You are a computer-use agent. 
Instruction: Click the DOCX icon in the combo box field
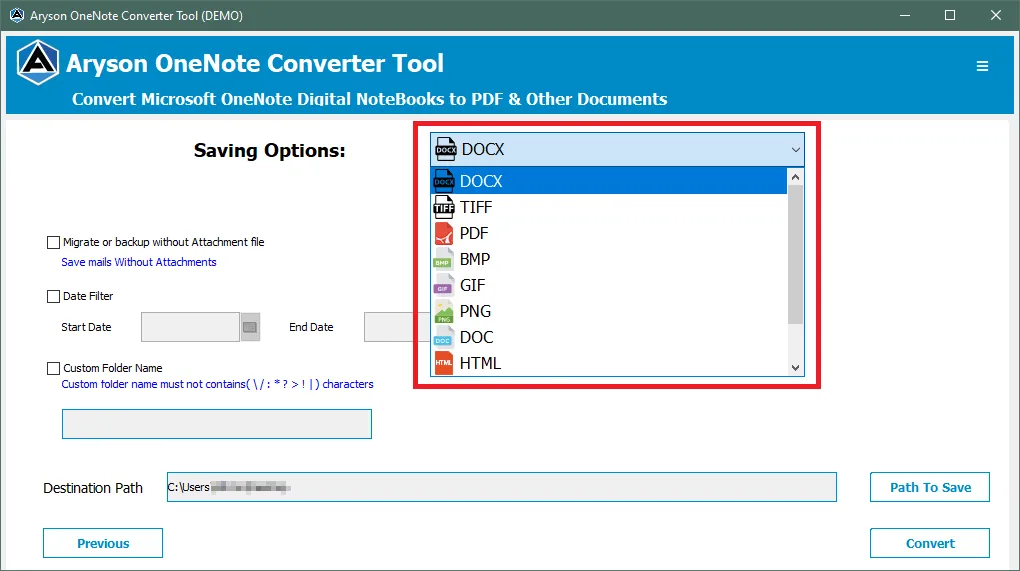[x=446, y=149]
